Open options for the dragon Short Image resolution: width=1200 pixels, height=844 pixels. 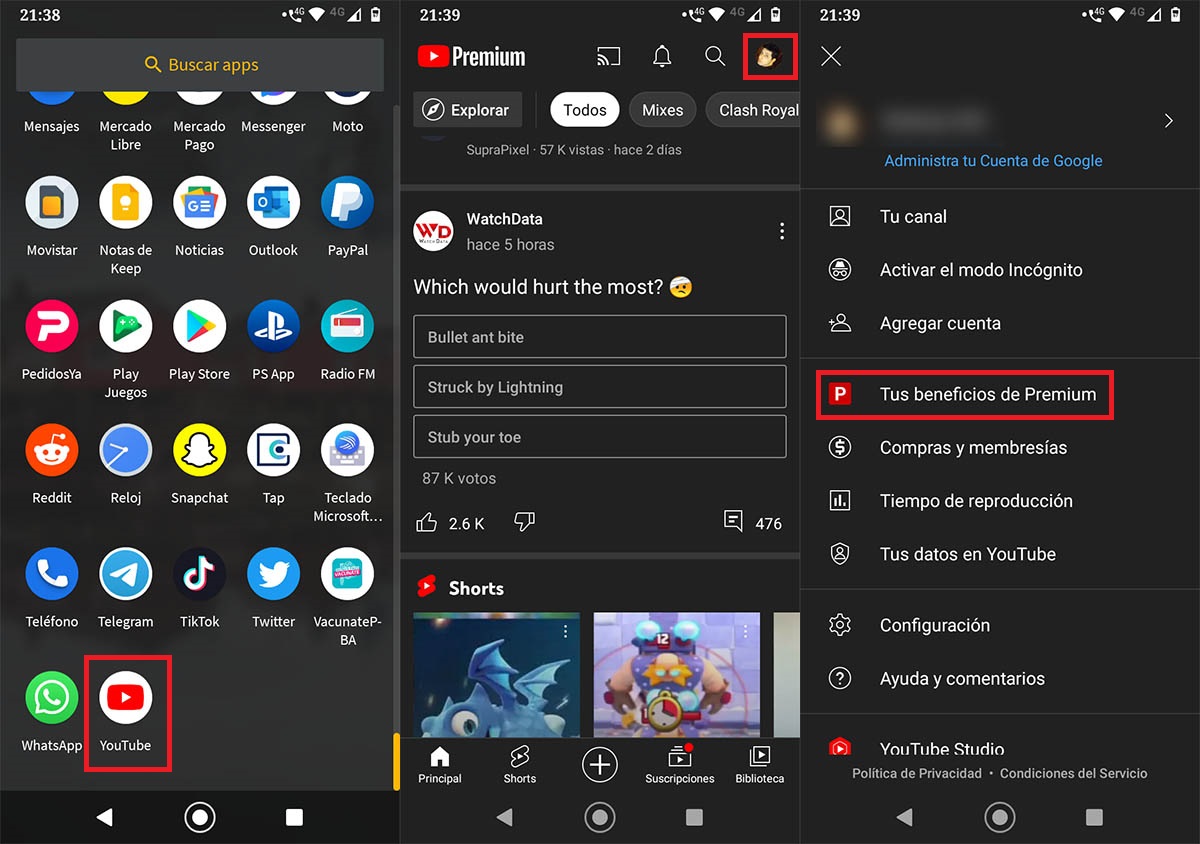(566, 632)
